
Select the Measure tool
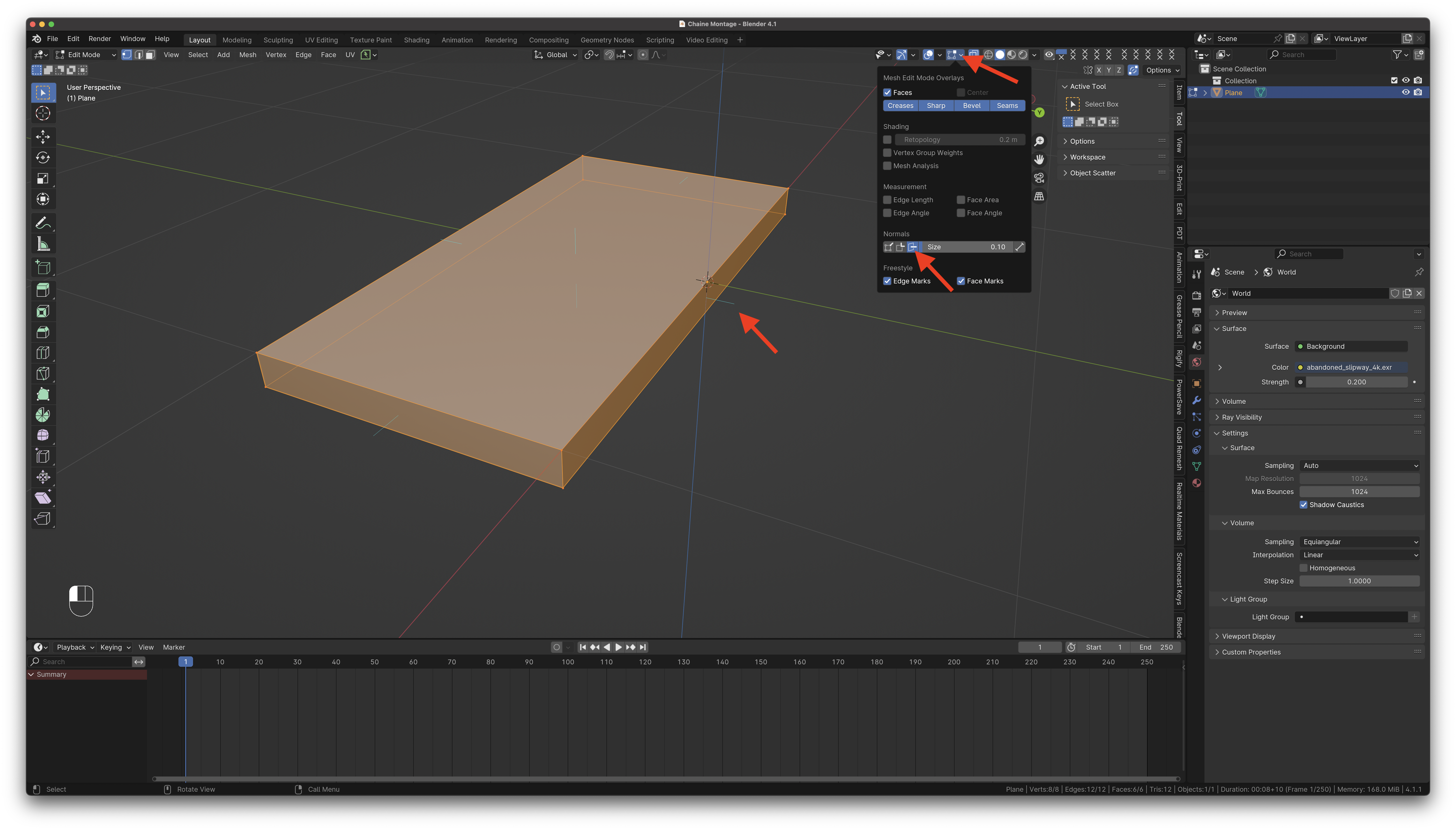point(43,244)
